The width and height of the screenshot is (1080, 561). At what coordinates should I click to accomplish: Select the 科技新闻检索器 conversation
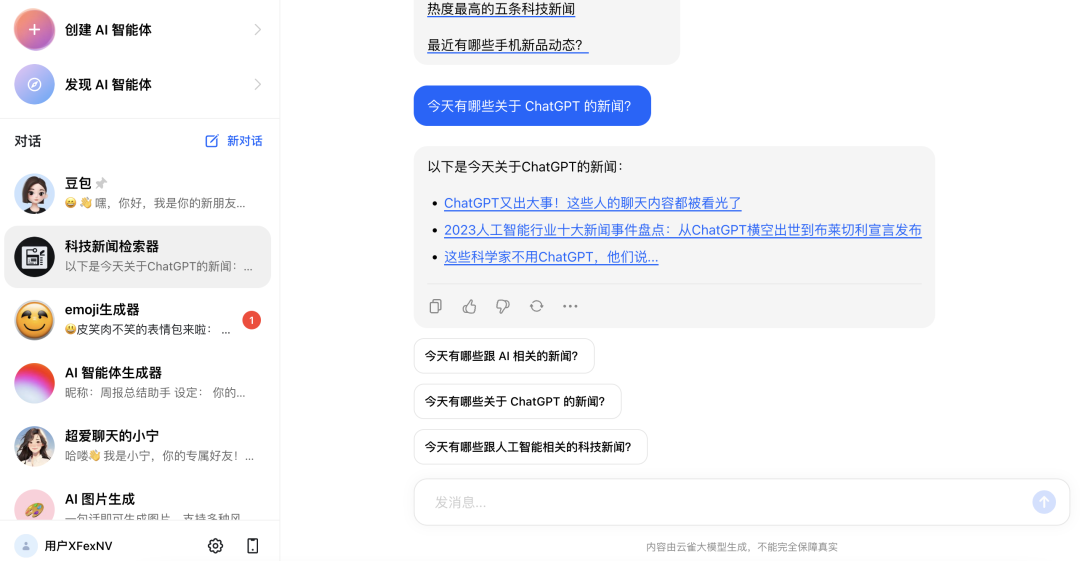[x=138, y=256]
